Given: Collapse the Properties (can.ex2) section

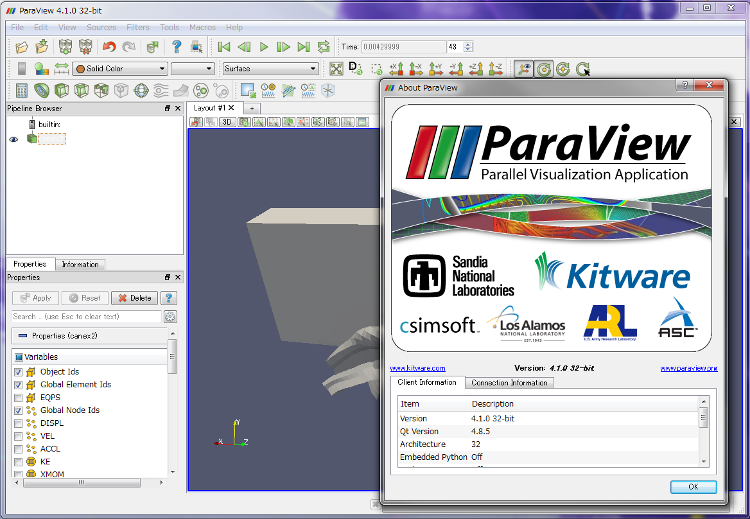Looking at the screenshot, I should coord(89,336).
